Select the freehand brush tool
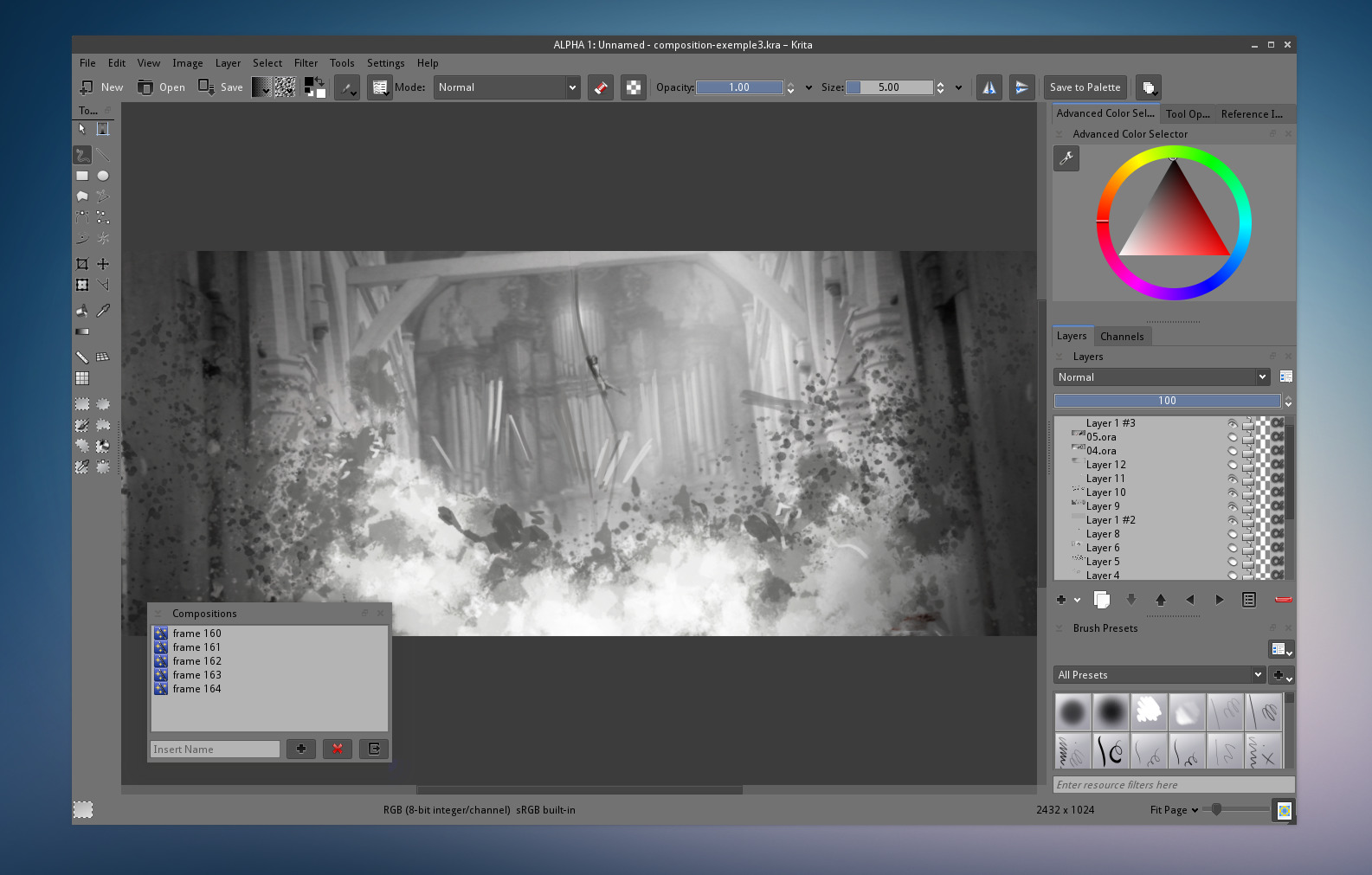This screenshot has height=875, width=1372. coord(82,155)
